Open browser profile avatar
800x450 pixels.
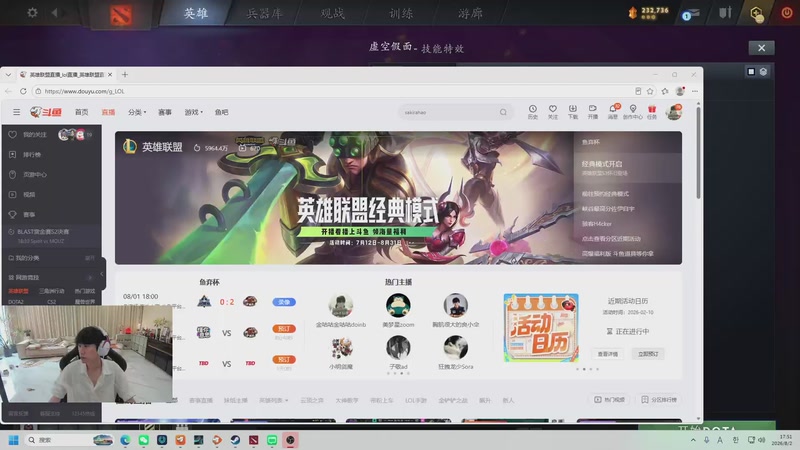point(680,91)
